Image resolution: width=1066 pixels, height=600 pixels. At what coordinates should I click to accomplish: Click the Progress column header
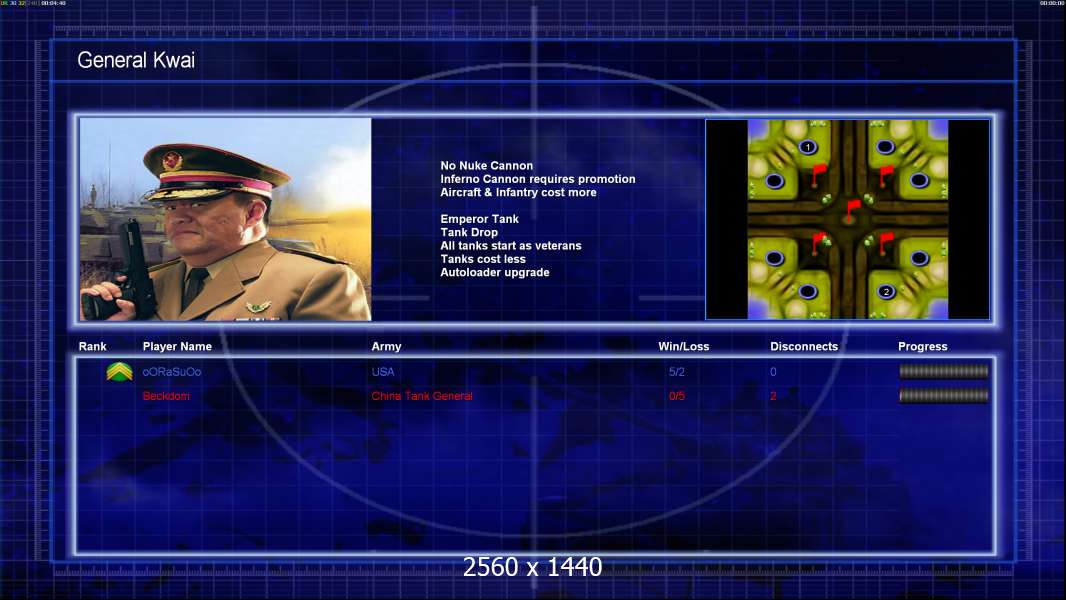click(x=923, y=347)
